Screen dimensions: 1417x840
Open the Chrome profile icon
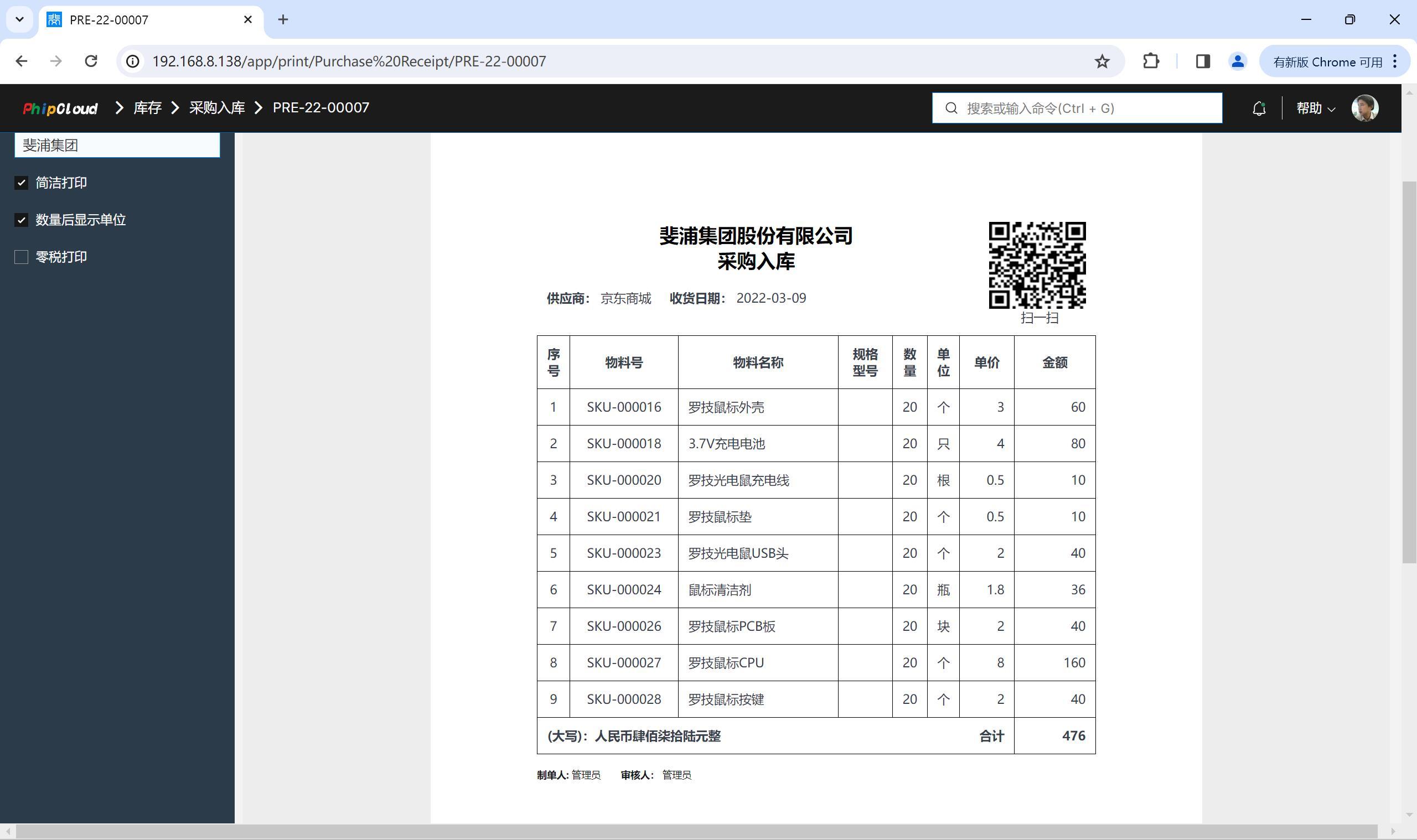click(1238, 61)
